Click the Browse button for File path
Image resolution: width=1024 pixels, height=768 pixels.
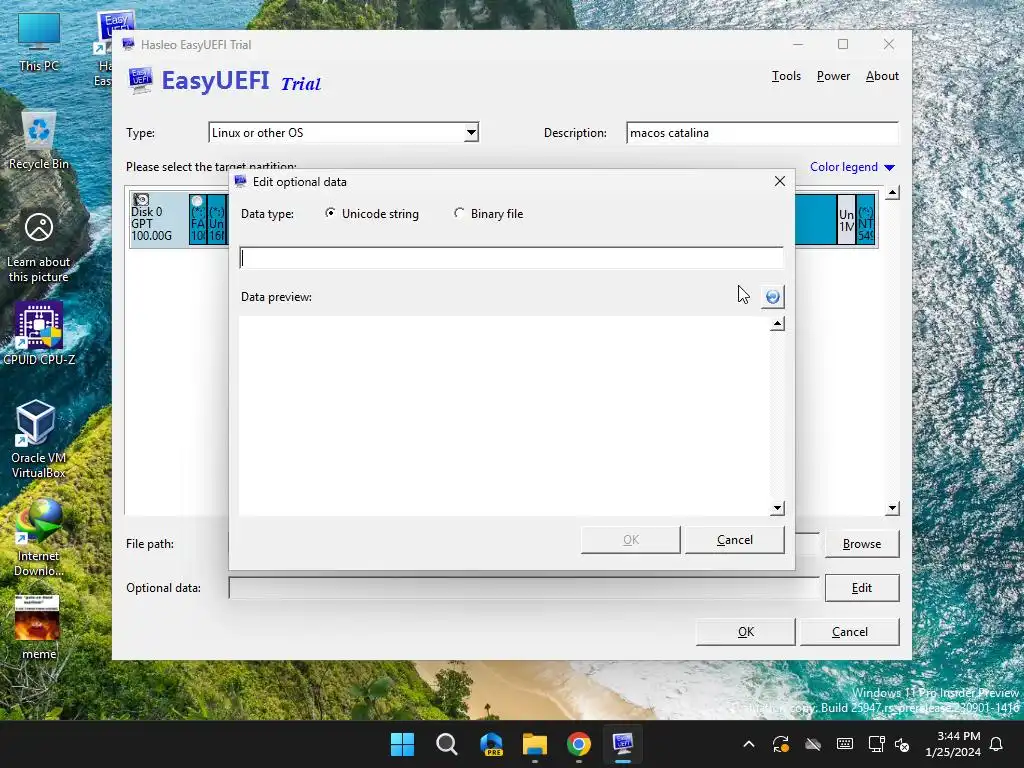(x=862, y=544)
